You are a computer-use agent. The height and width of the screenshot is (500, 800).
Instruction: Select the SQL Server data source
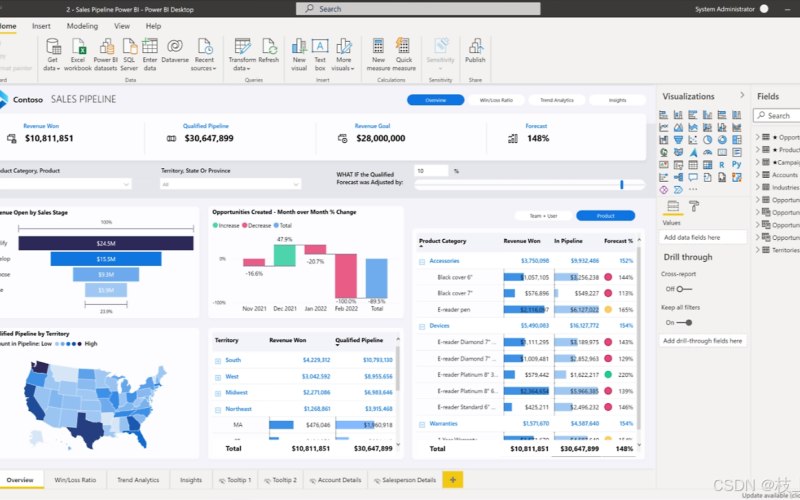(130, 54)
